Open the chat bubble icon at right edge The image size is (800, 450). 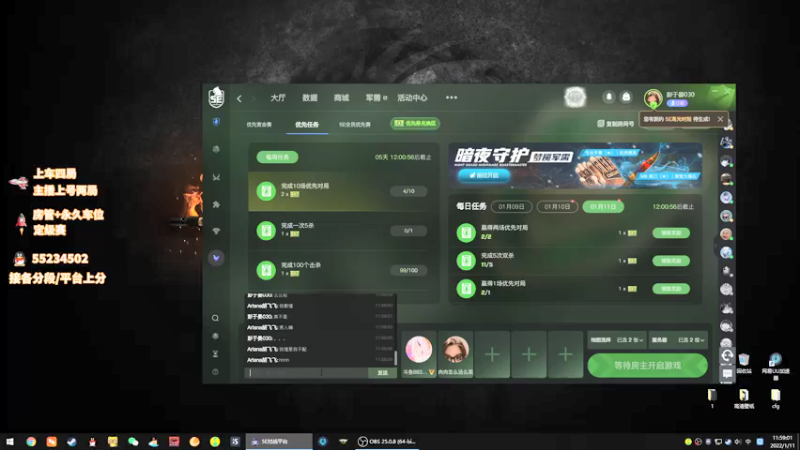[x=727, y=374]
